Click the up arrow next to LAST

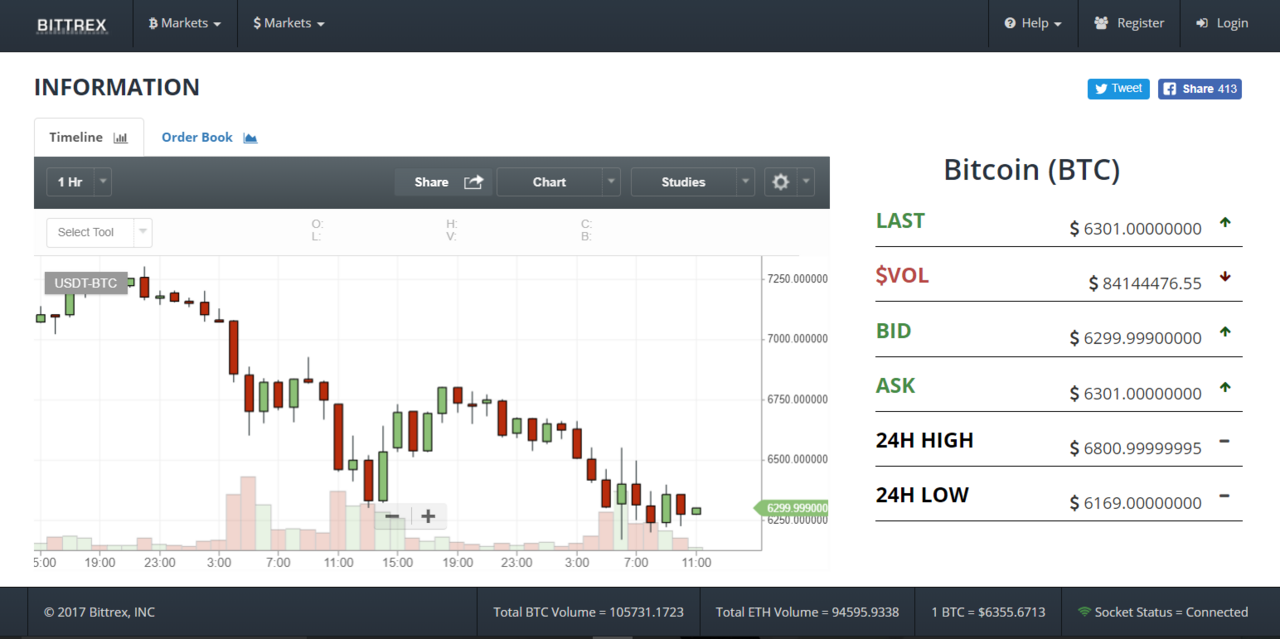[1225, 222]
